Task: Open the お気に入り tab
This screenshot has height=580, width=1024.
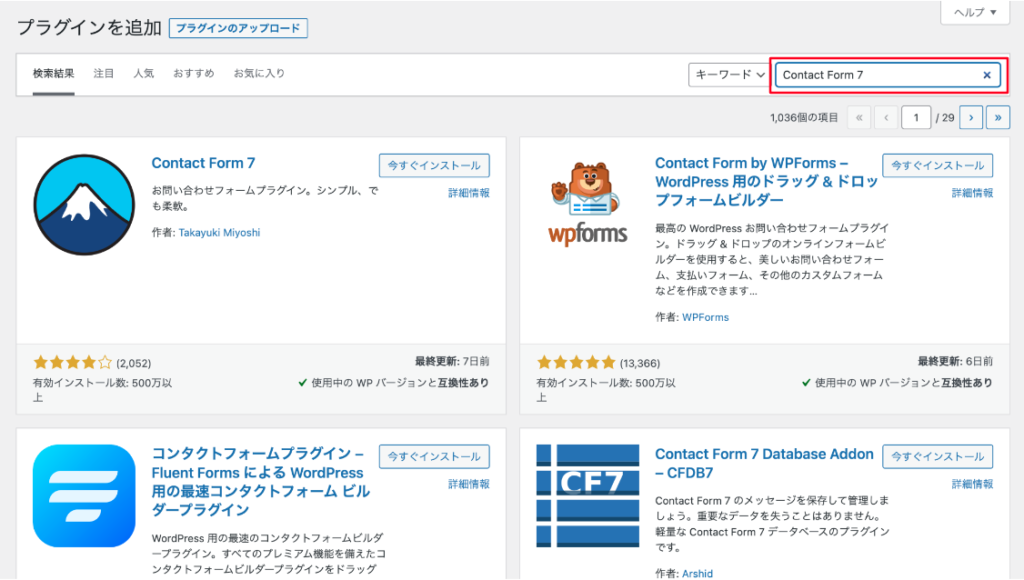Action: click(x=259, y=74)
